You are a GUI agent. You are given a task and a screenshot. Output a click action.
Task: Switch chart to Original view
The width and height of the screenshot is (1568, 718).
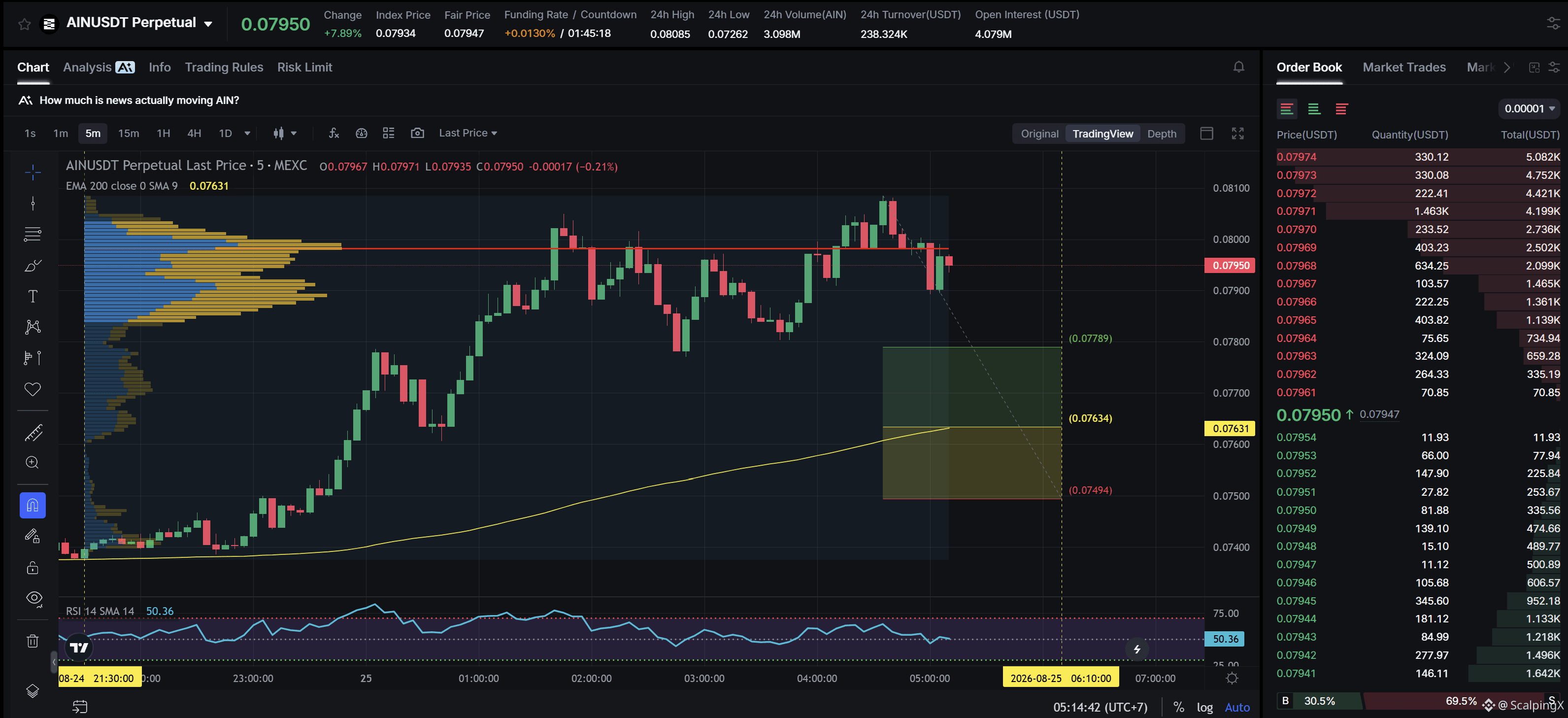1039,134
